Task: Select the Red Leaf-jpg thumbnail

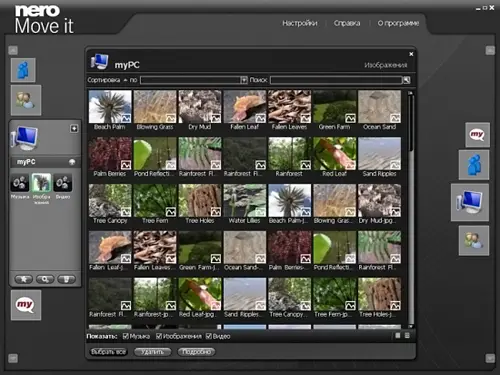Action: (x=200, y=294)
